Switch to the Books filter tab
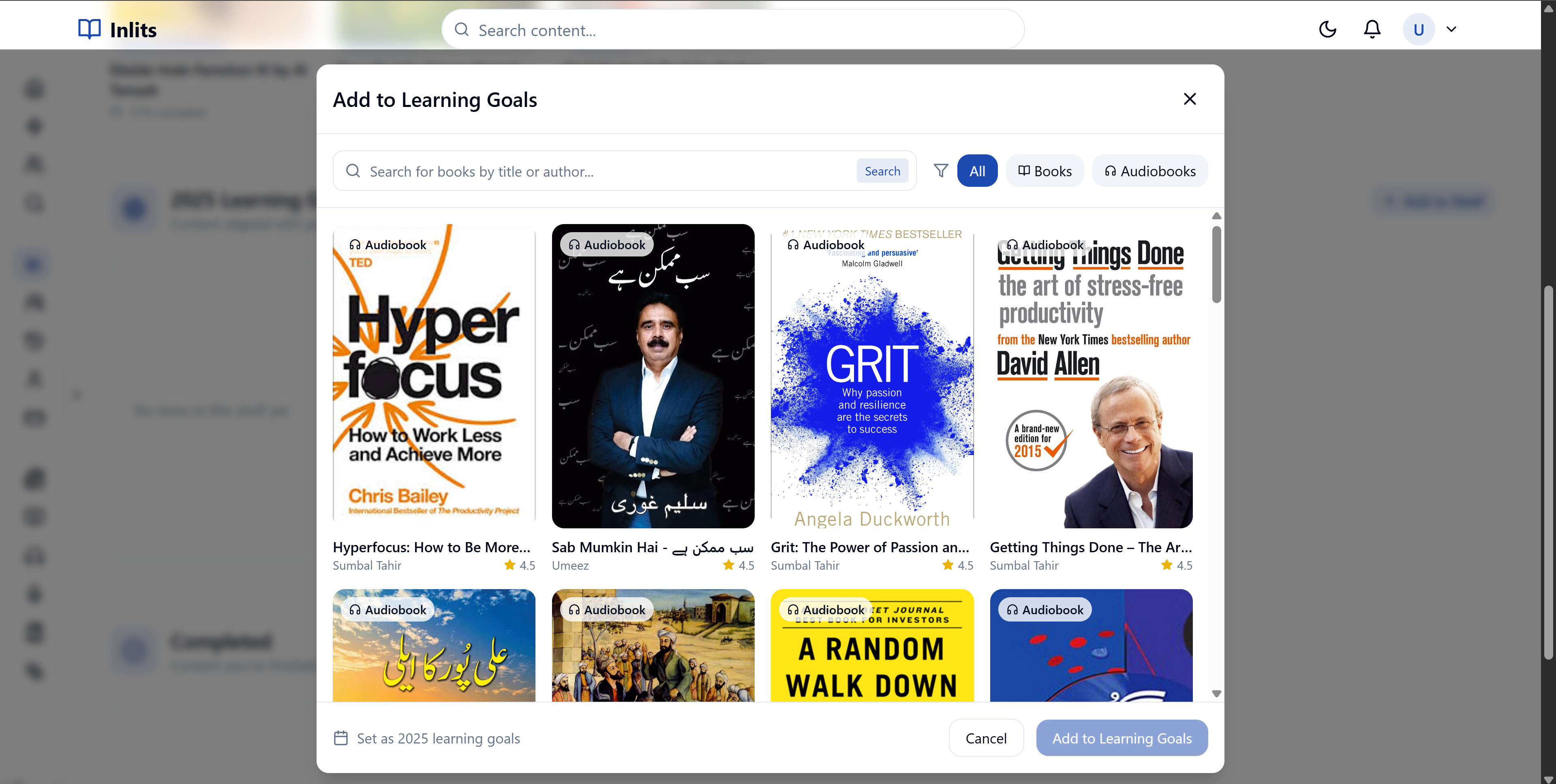The image size is (1556, 784). tap(1044, 171)
